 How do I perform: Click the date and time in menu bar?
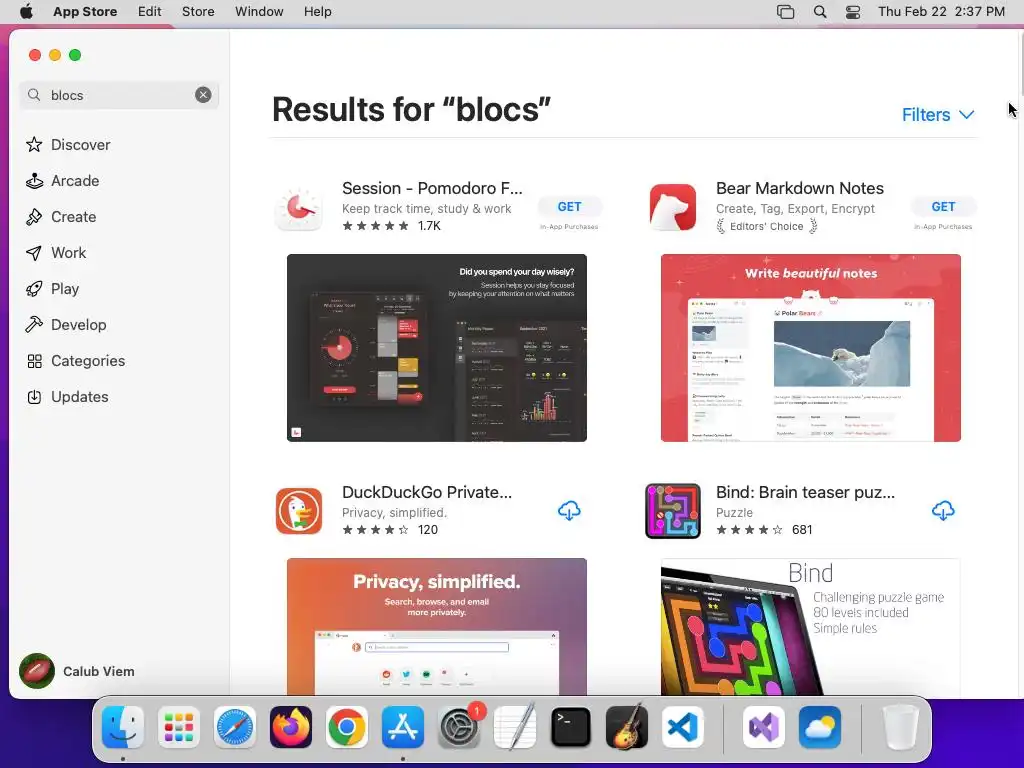(x=941, y=12)
